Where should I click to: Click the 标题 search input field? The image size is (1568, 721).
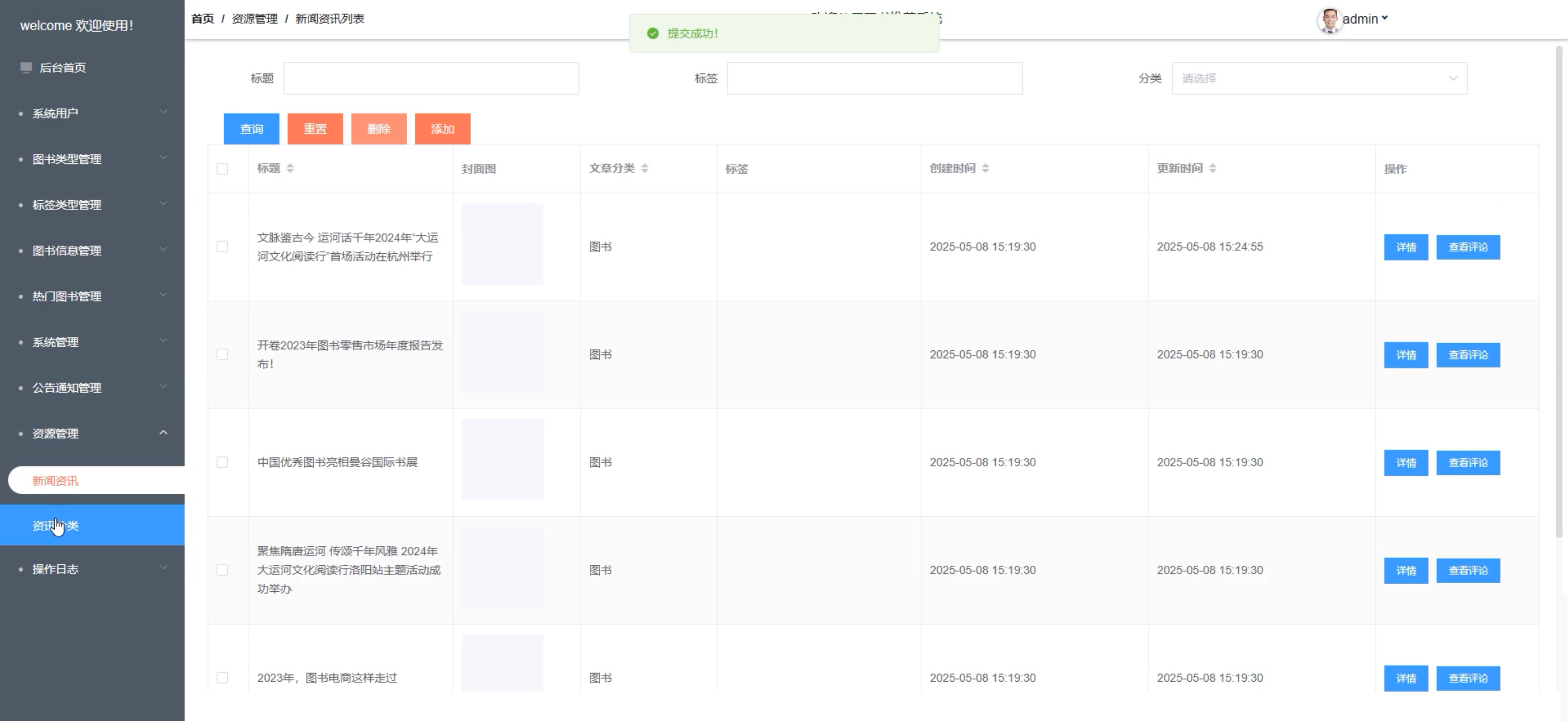[x=431, y=79]
